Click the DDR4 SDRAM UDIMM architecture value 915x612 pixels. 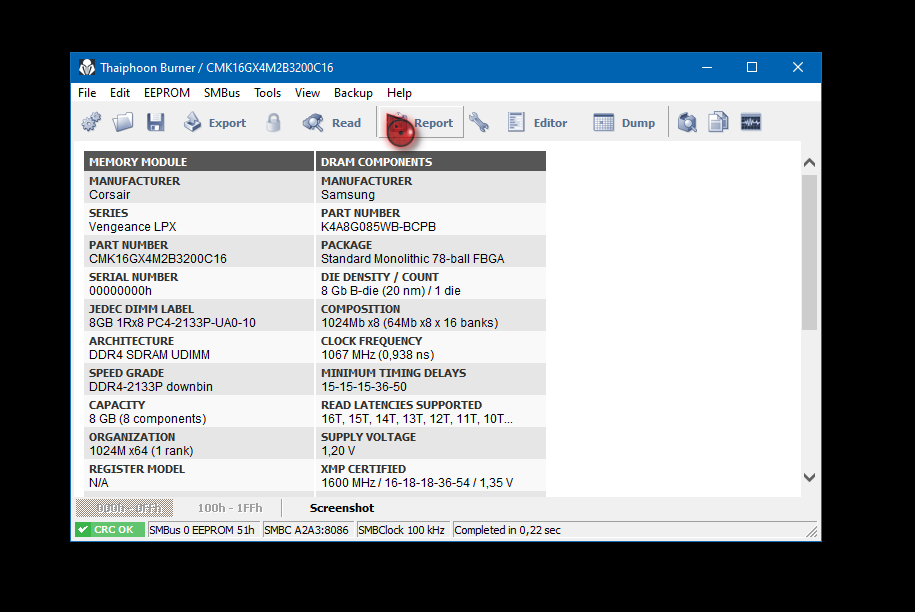tap(149, 355)
